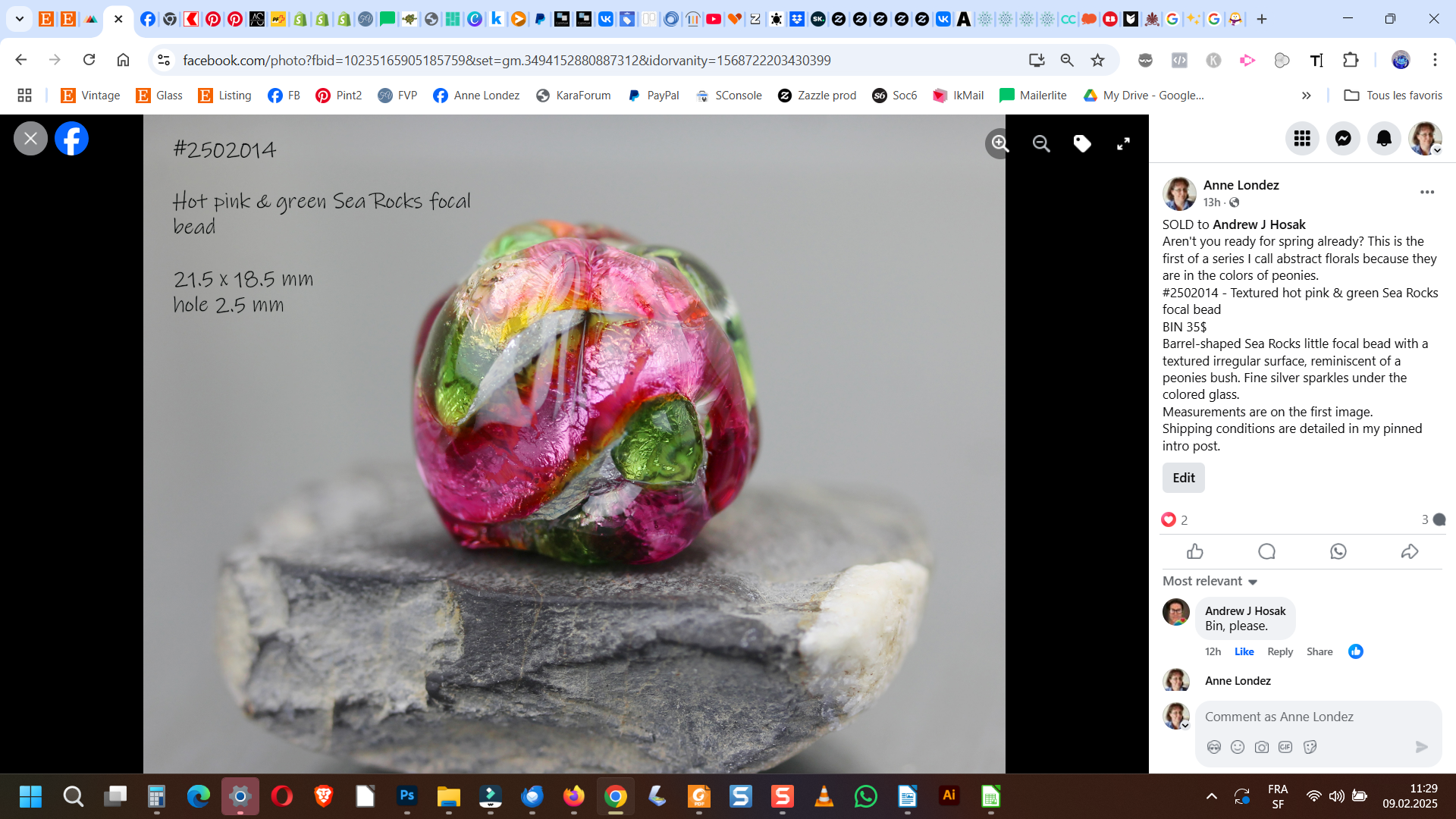Image resolution: width=1456 pixels, height=819 pixels.
Task: Open the Facebook apps grid menu
Action: coord(1302,138)
